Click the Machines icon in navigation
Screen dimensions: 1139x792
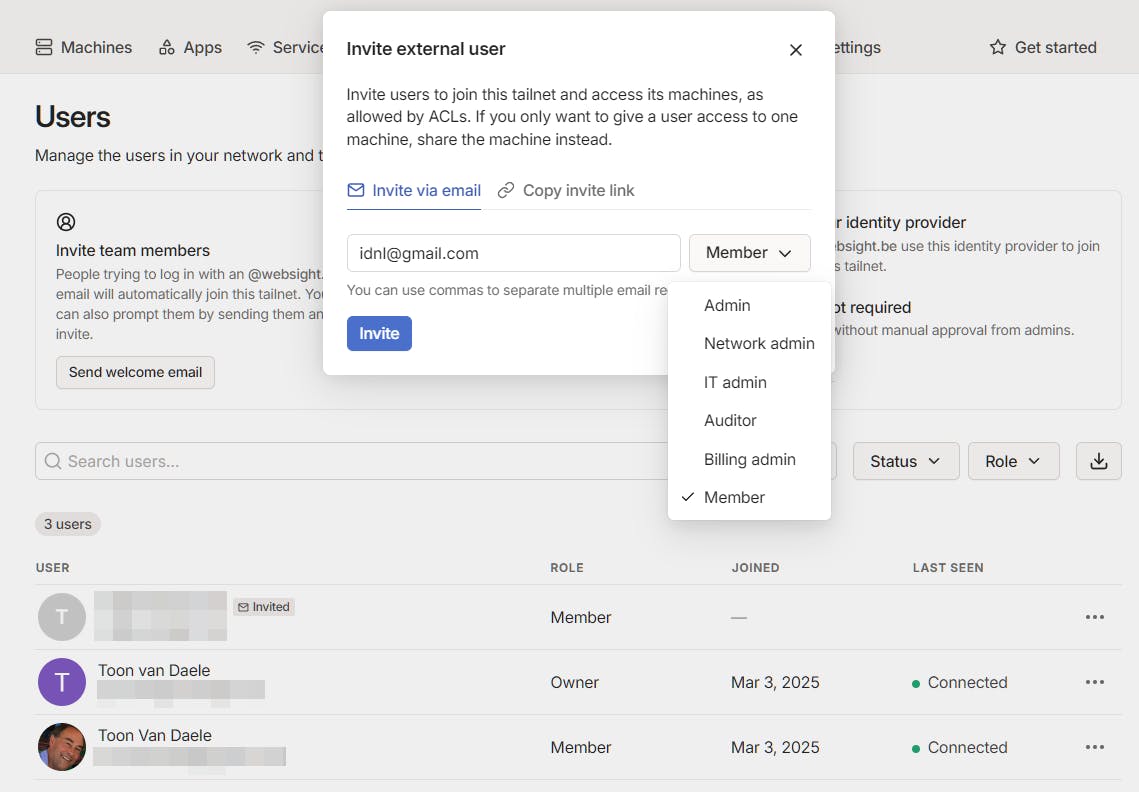pos(44,47)
